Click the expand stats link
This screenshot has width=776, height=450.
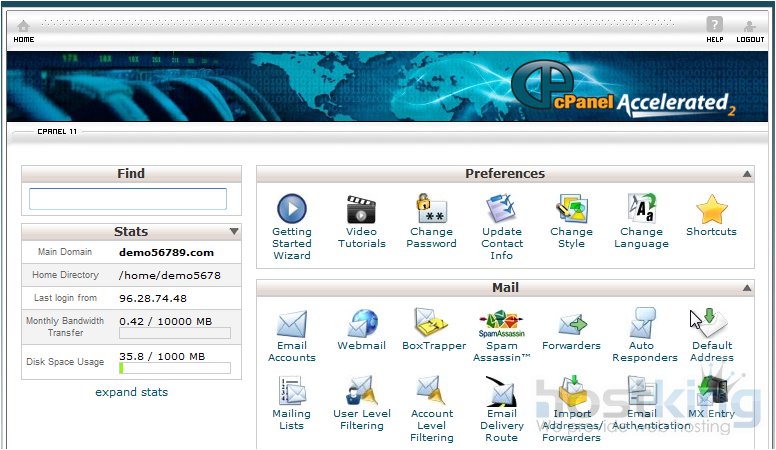tap(131, 392)
